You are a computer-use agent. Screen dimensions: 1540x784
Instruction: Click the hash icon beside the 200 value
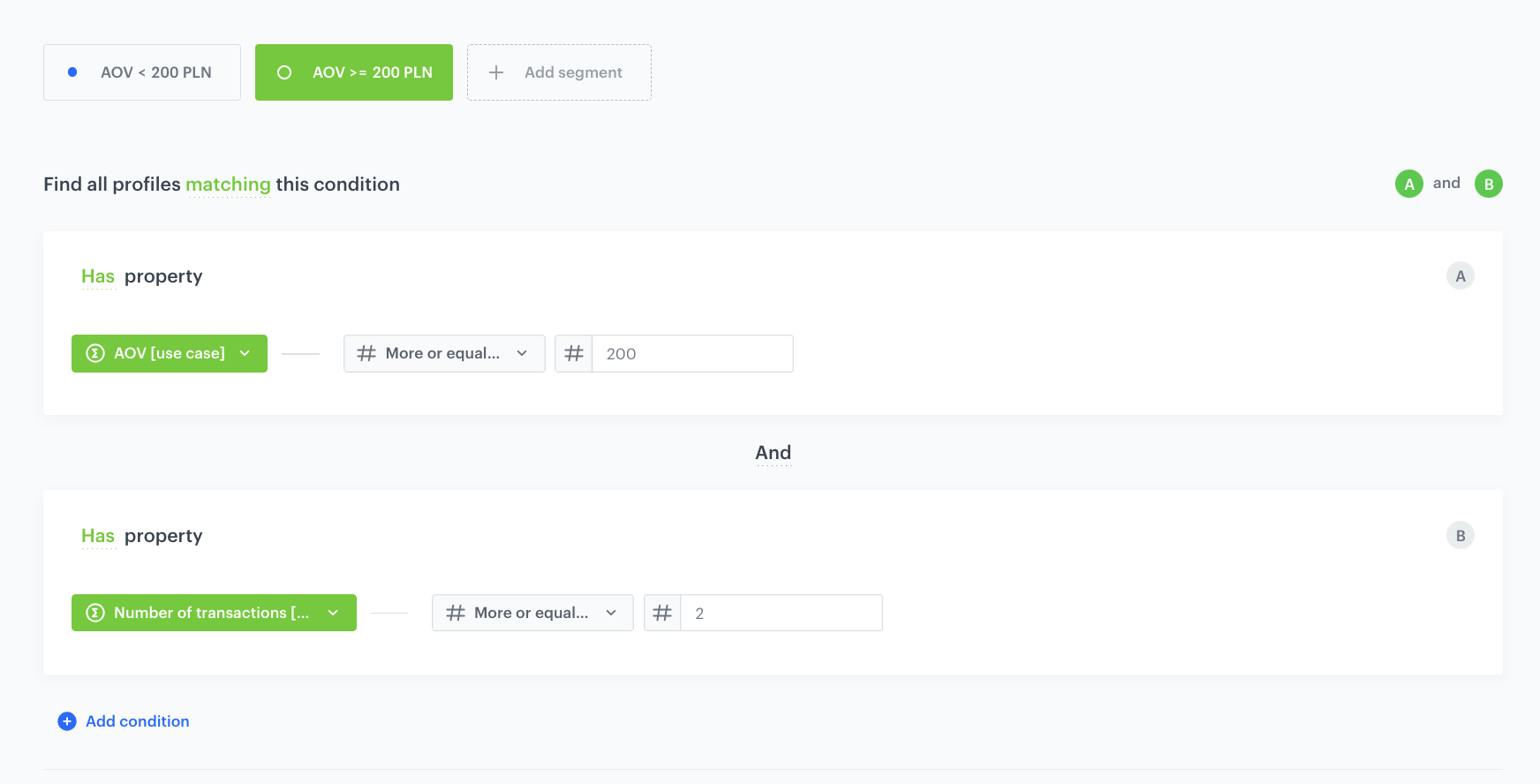click(x=574, y=353)
